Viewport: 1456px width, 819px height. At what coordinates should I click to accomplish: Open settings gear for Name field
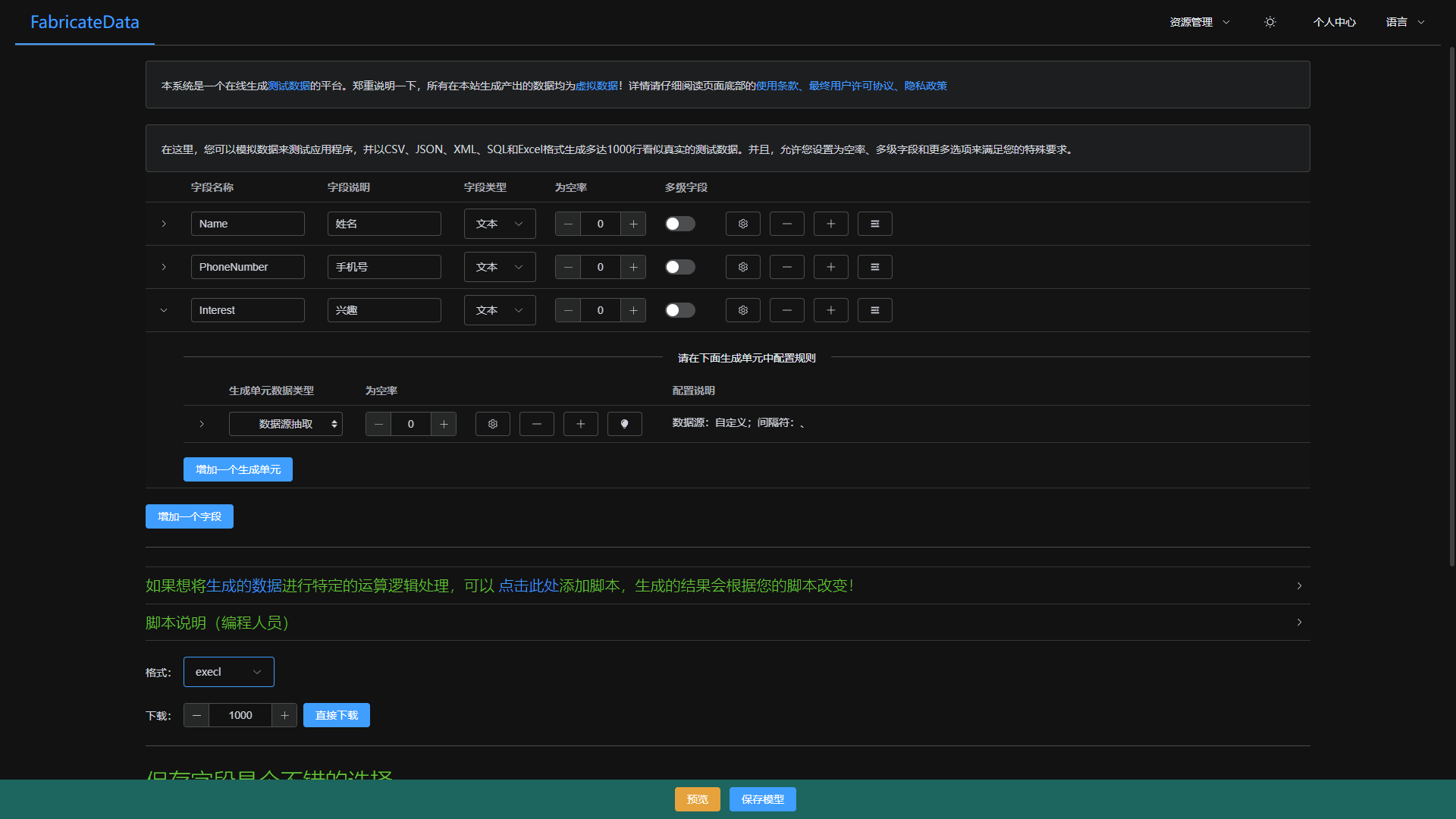click(742, 224)
